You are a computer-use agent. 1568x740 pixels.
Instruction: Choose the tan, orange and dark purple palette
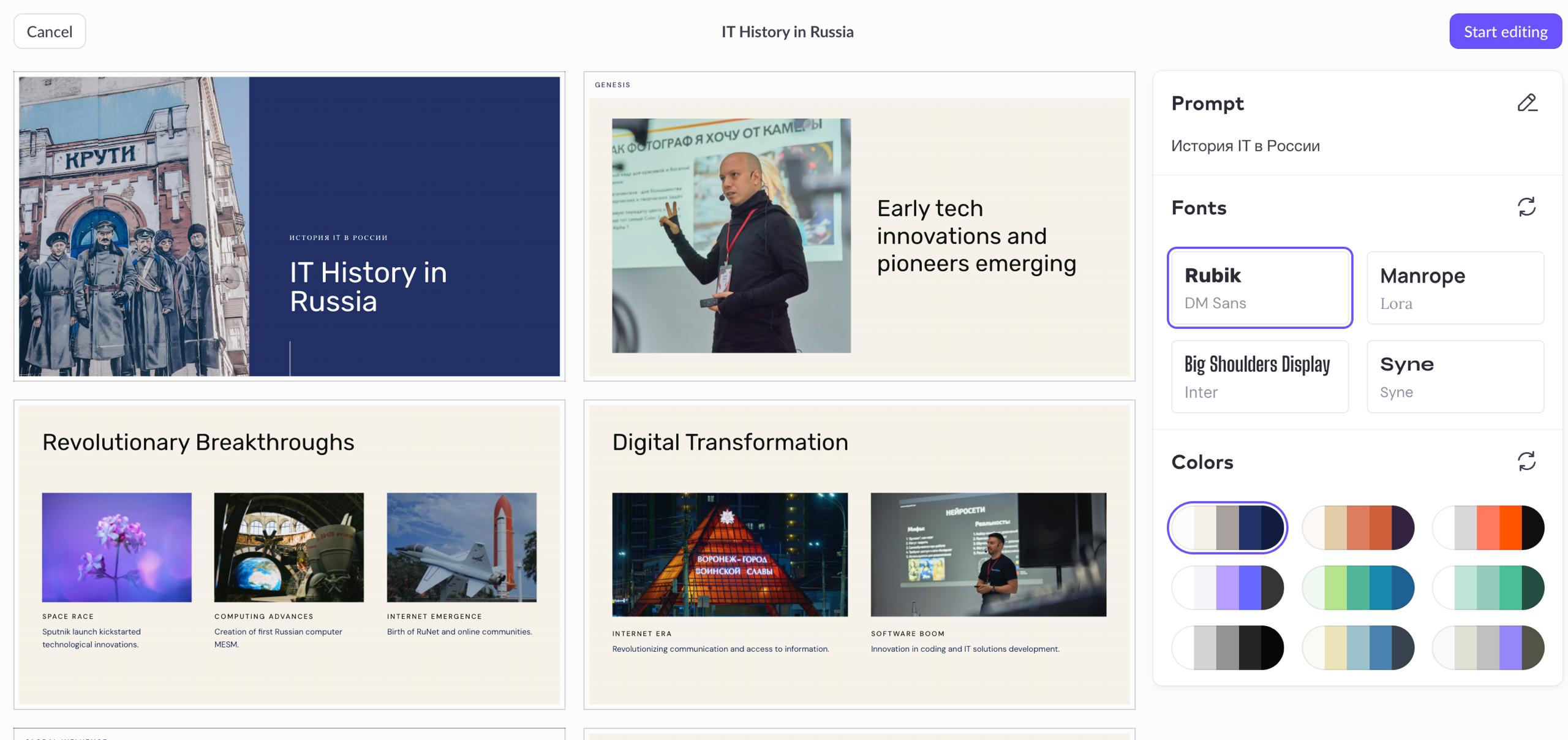(1358, 527)
